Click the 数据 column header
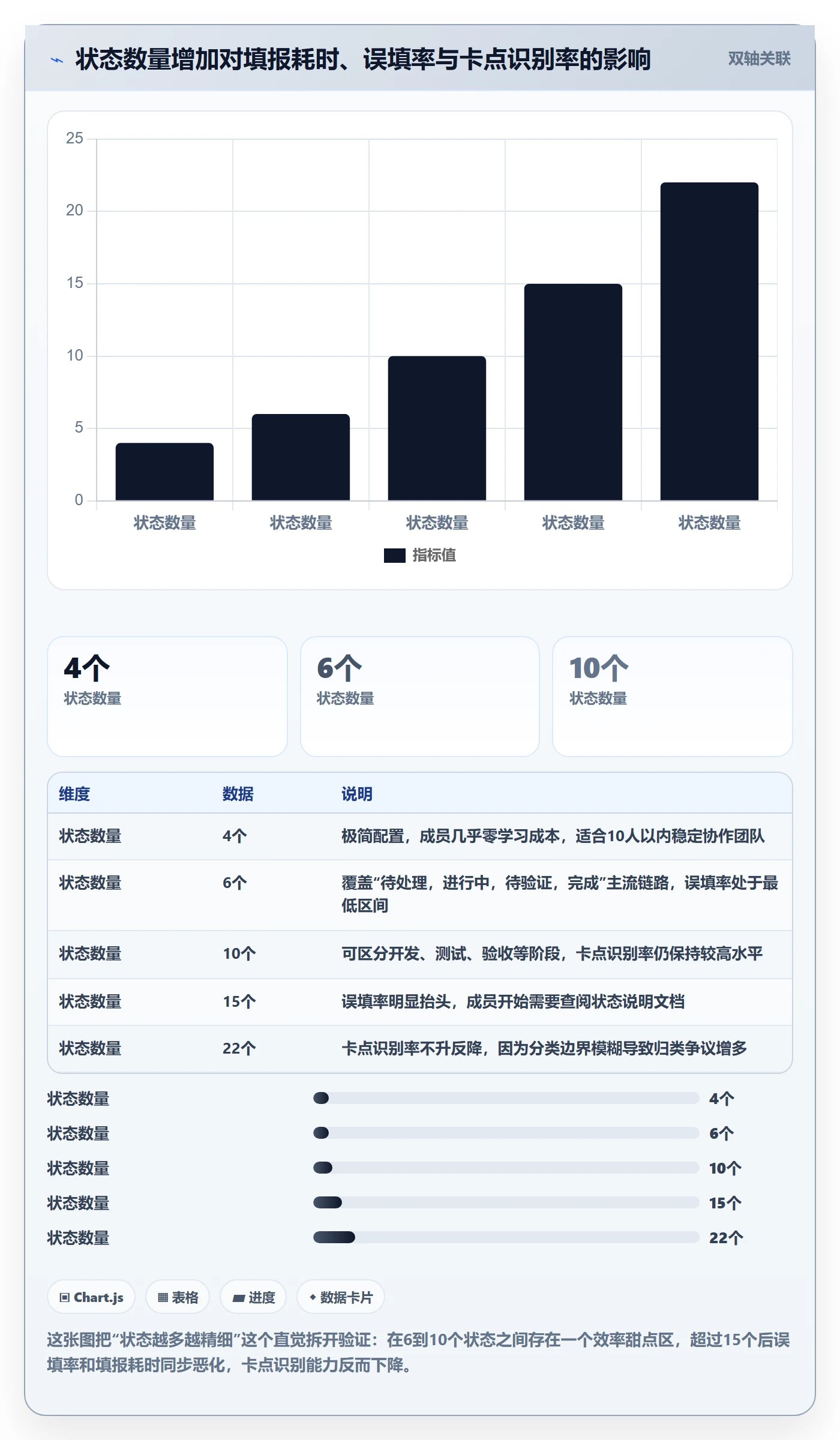Viewport: 840px width, 1440px height. [x=238, y=794]
